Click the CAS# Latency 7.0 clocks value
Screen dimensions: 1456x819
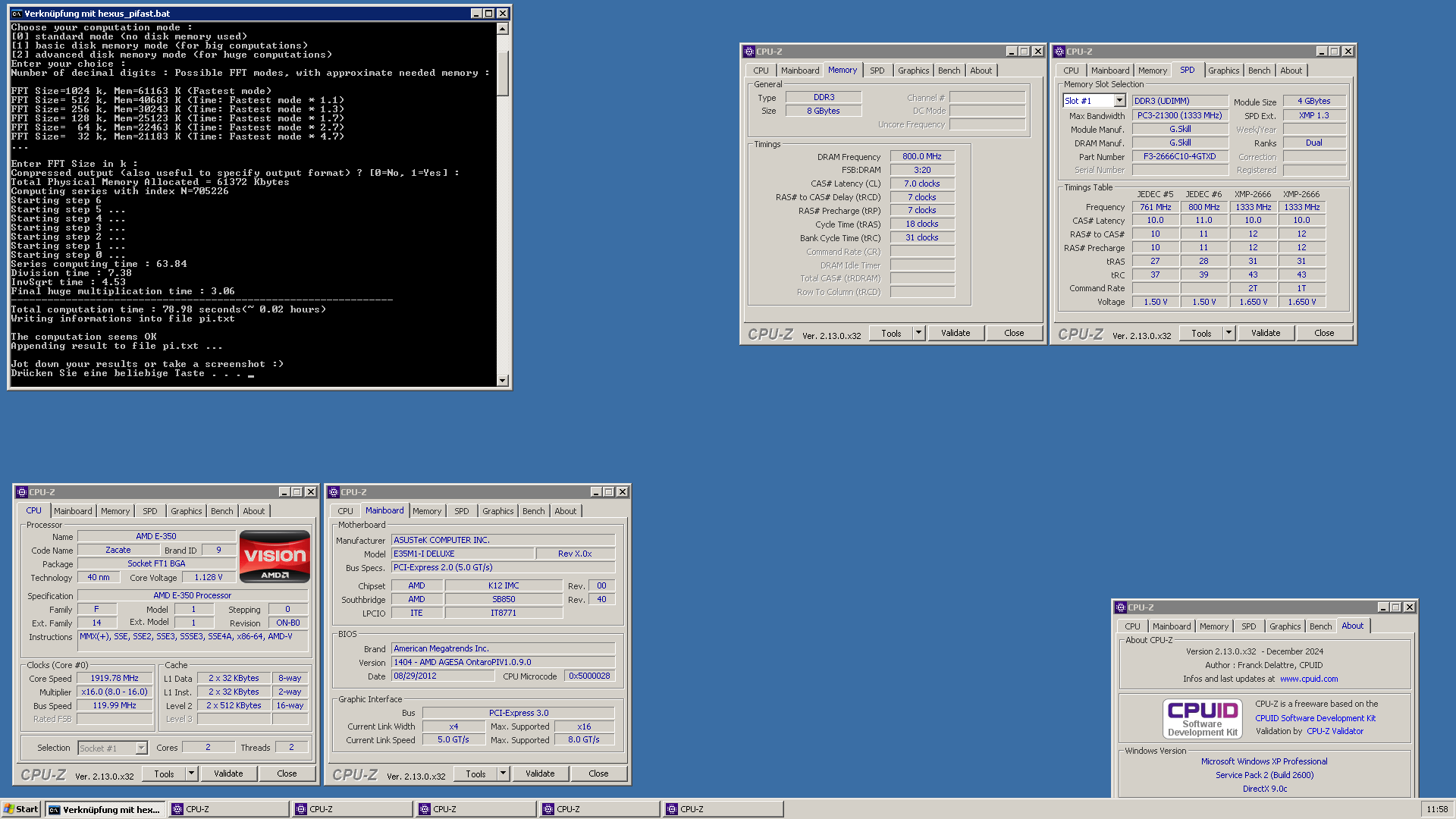[921, 184]
